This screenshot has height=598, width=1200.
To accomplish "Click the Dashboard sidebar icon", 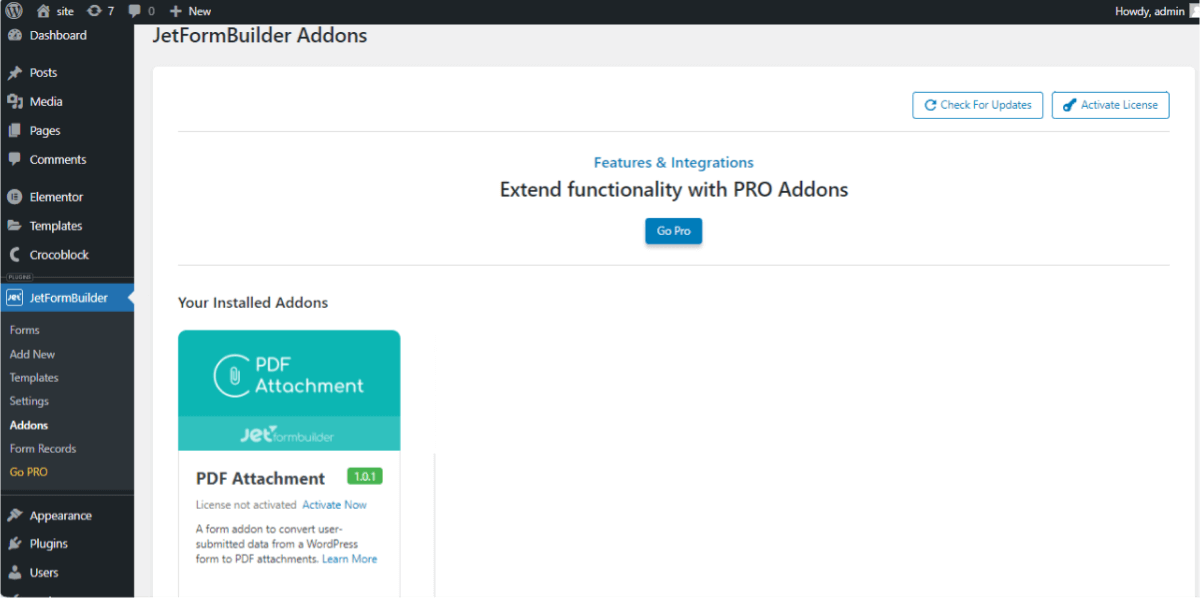I will pyautogui.click(x=15, y=36).
